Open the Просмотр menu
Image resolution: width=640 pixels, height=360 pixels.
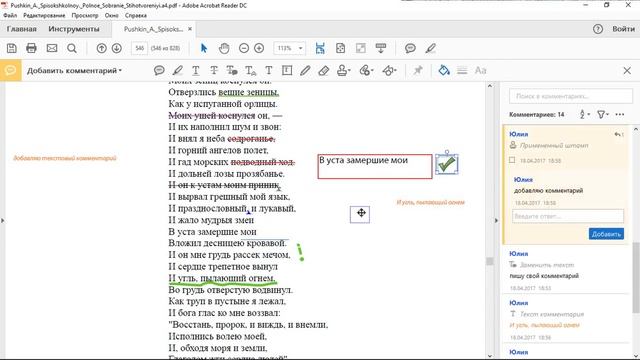point(85,16)
